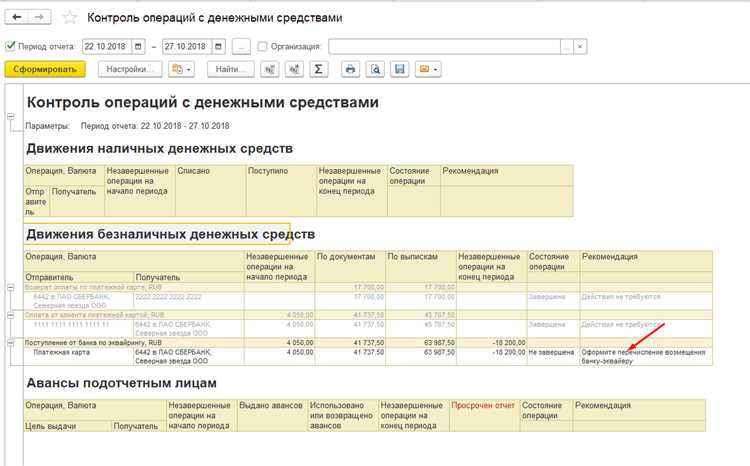This screenshot has width=750, height=466.
Task: Enable the Организация checkbox
Action: point(262,46)
